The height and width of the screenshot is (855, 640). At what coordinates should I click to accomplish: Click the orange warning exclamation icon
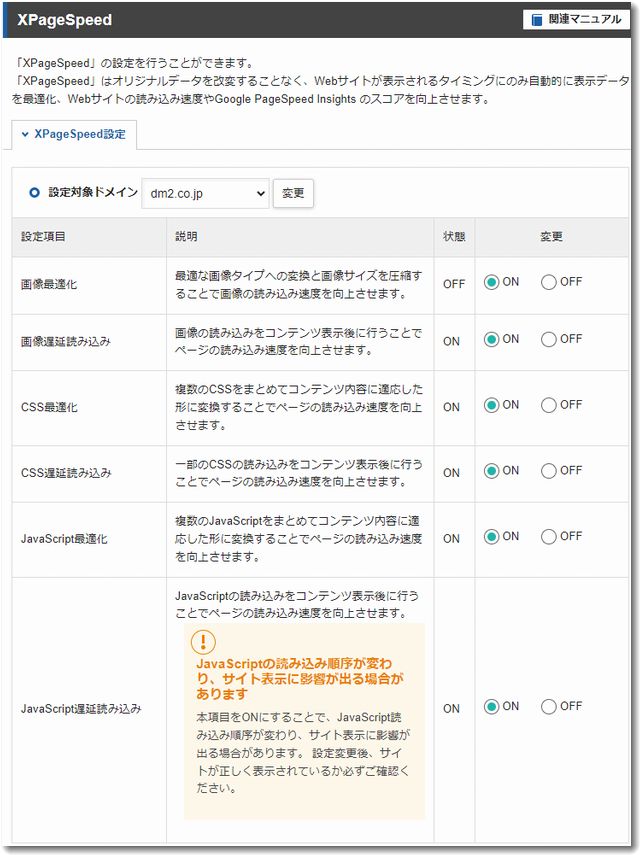click(203, 642)
